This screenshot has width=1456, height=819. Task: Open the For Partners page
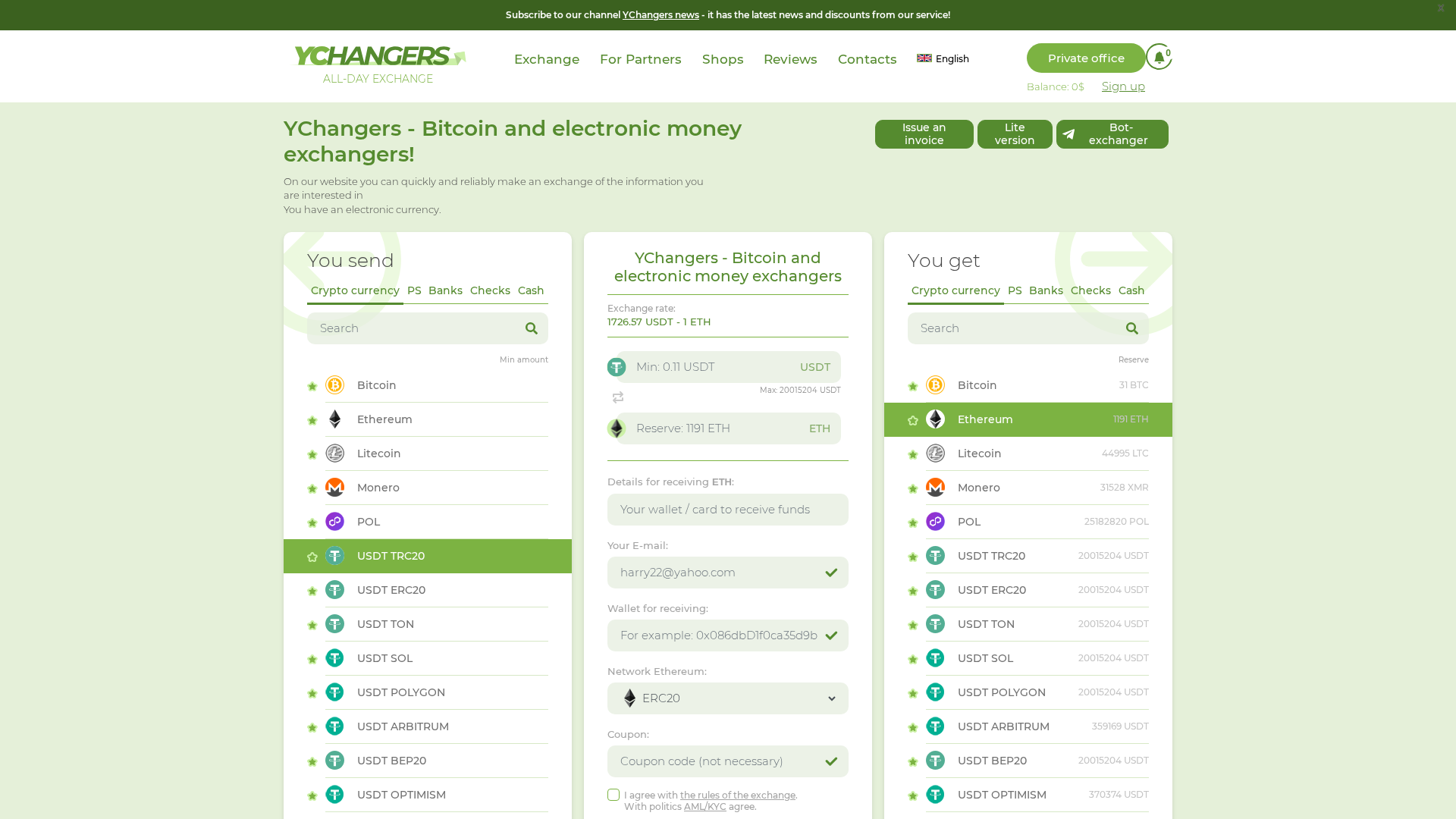click(x=641, y=59)
